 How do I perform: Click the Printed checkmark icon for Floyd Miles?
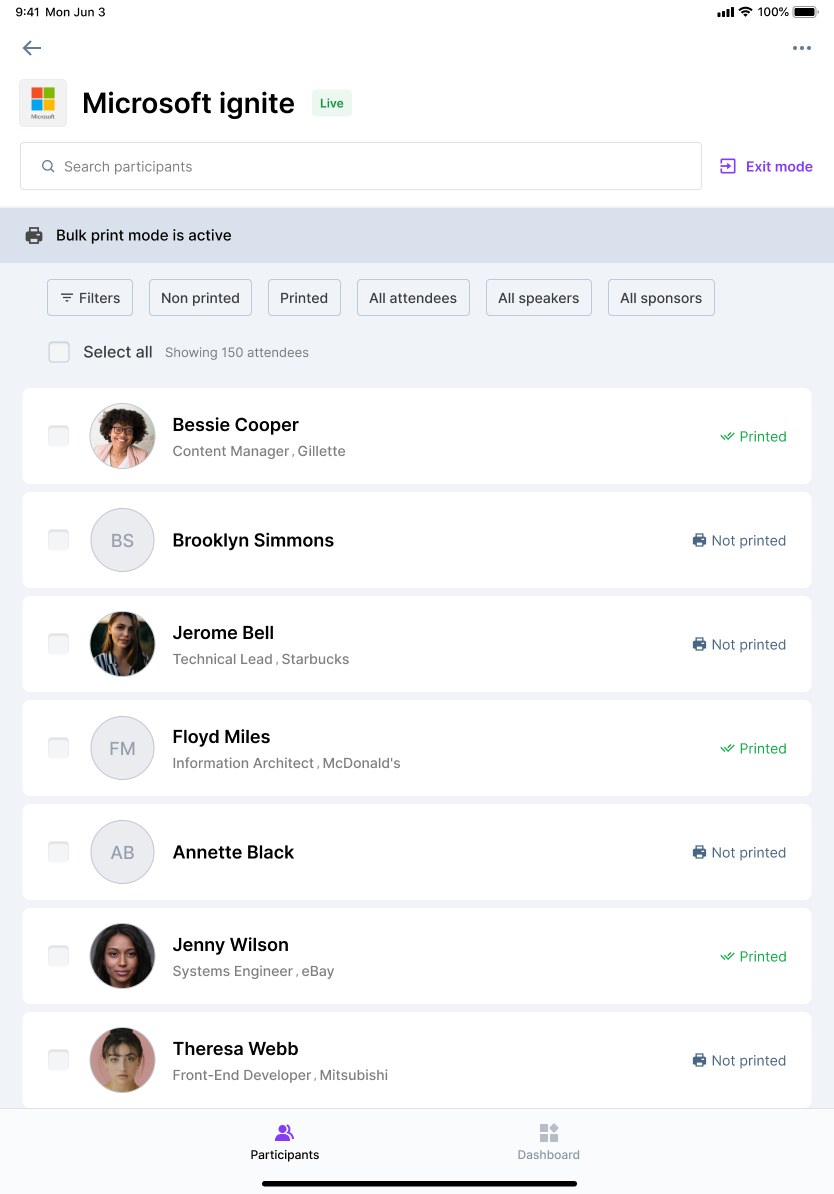[727, 749]
